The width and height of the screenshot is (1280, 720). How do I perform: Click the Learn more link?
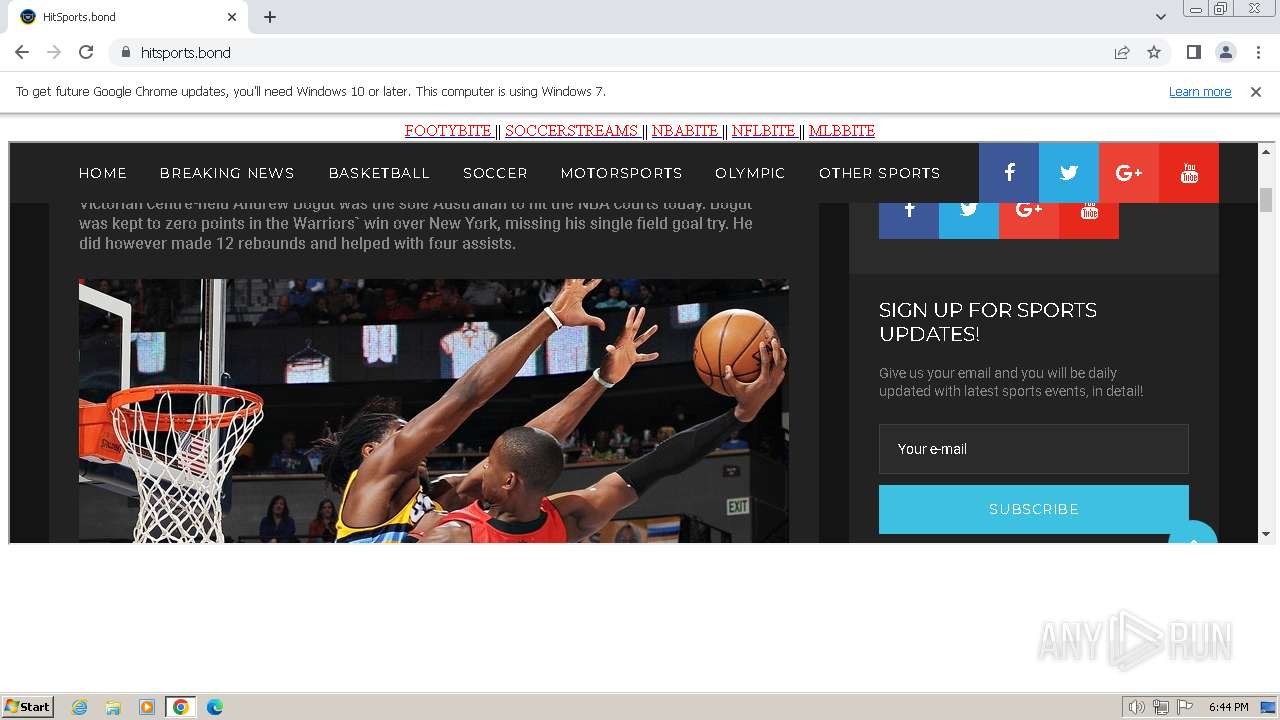tap(1200, 92)
